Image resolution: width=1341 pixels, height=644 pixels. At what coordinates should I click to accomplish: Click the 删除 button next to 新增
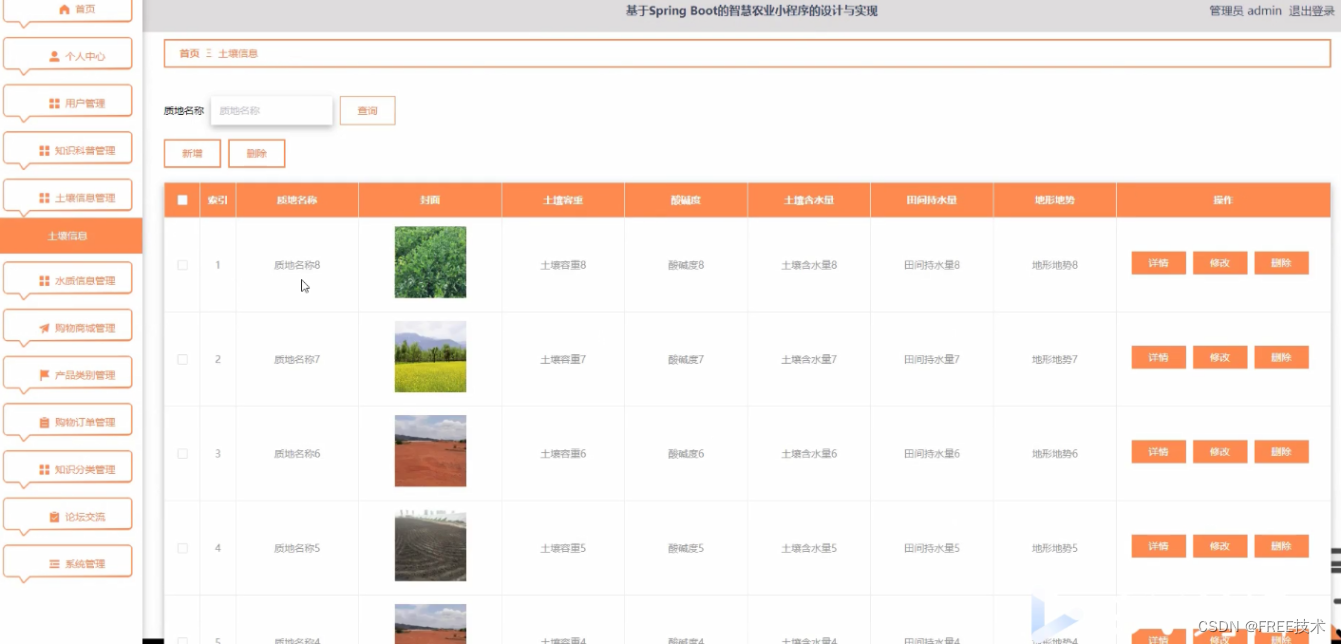(256, 153)
